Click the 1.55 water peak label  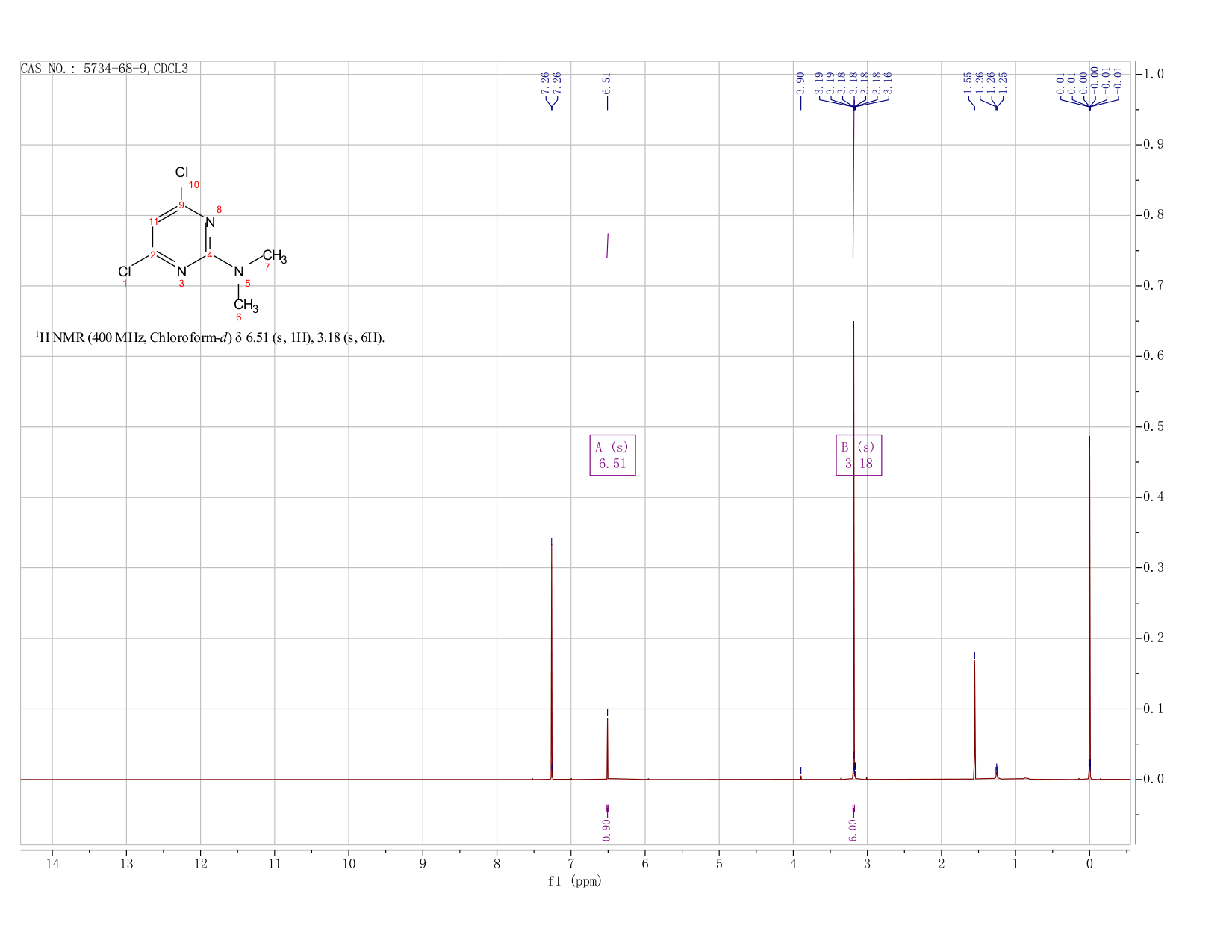968,83
